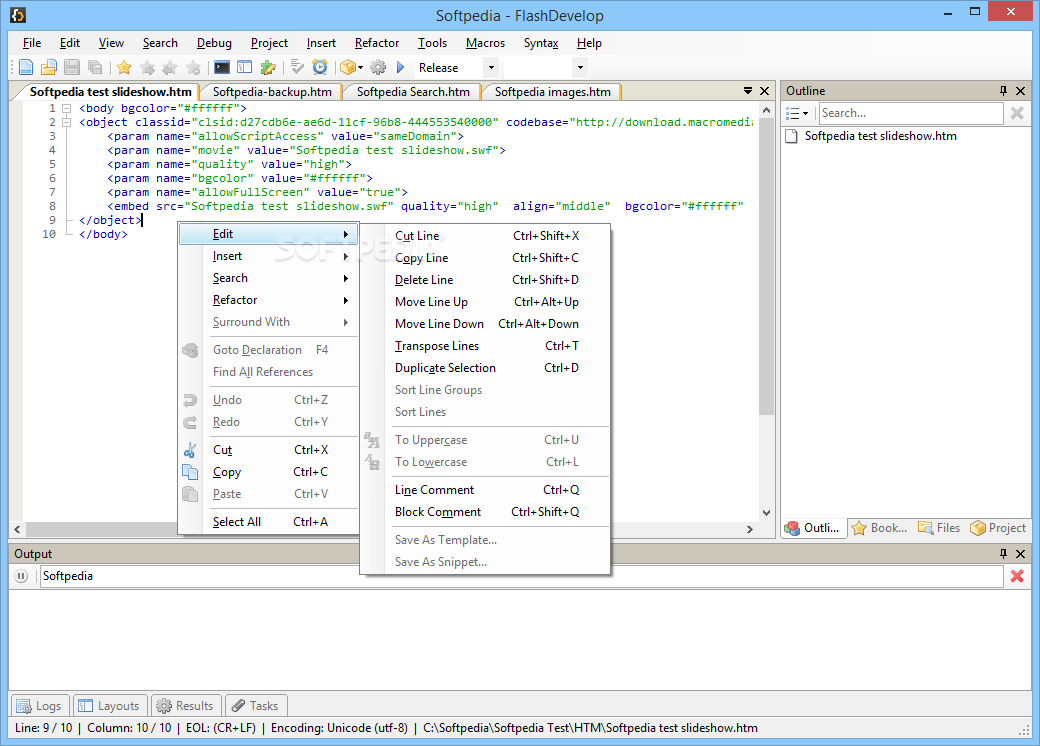Click the layout panel window icon
Screen dimensions: 1040x746
coord(245,67)
